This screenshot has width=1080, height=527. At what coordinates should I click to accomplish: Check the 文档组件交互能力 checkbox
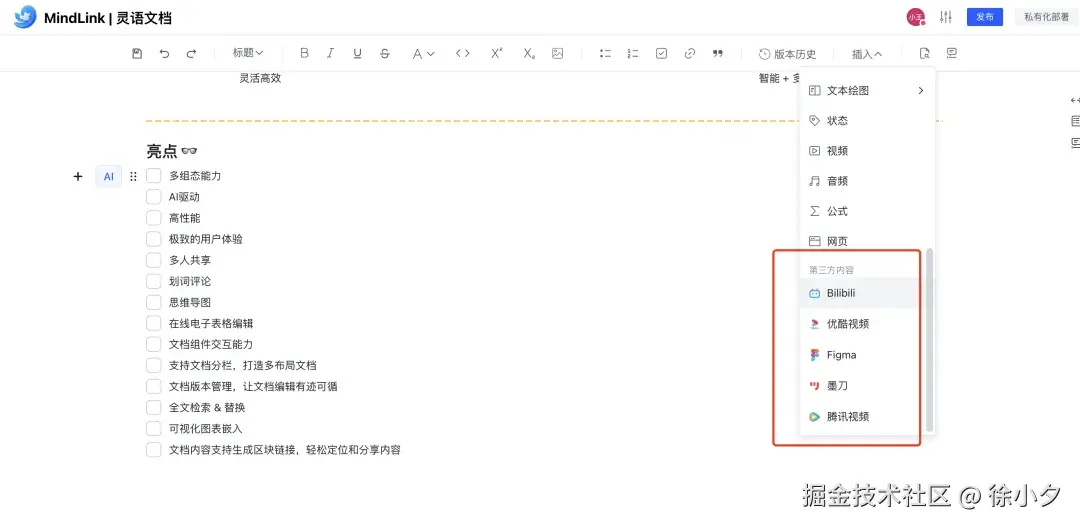point(154,344)
